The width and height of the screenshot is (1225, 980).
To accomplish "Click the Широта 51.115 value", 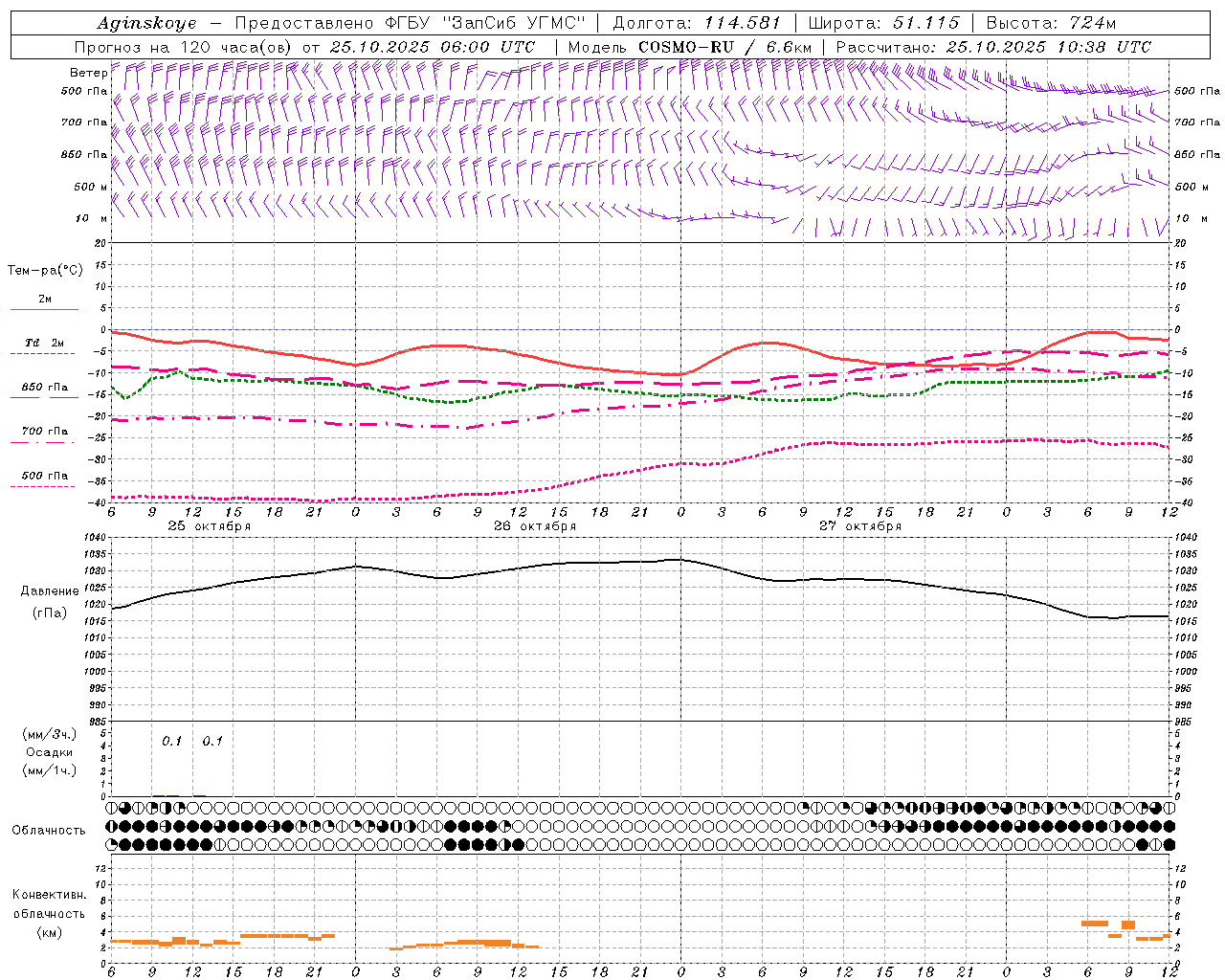I will (x=925, y=23).
